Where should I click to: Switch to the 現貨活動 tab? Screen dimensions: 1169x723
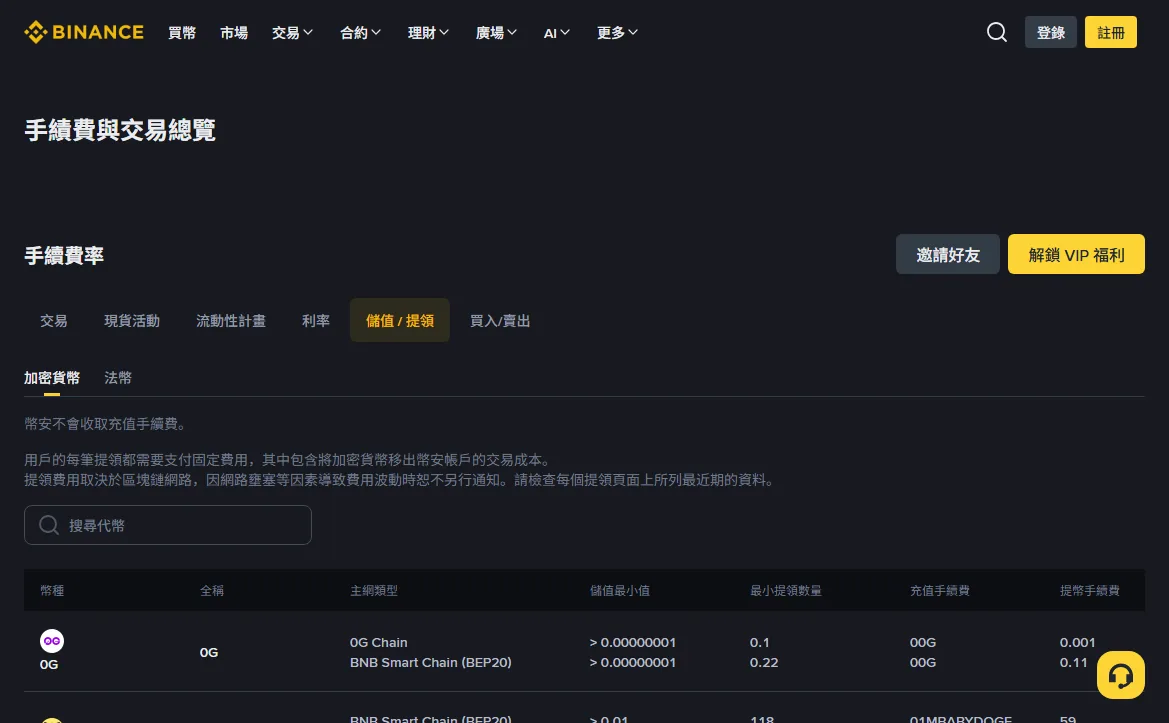132,321
